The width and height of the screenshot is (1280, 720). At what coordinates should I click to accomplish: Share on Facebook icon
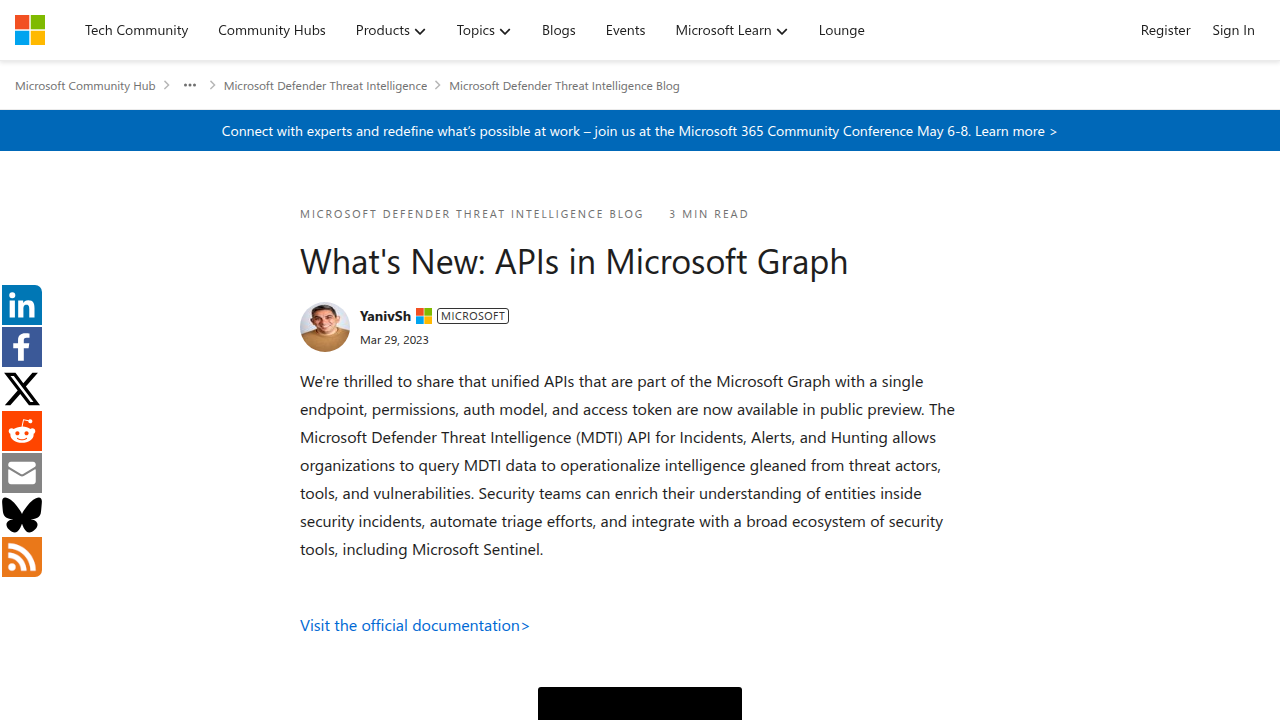pos(22,347)
